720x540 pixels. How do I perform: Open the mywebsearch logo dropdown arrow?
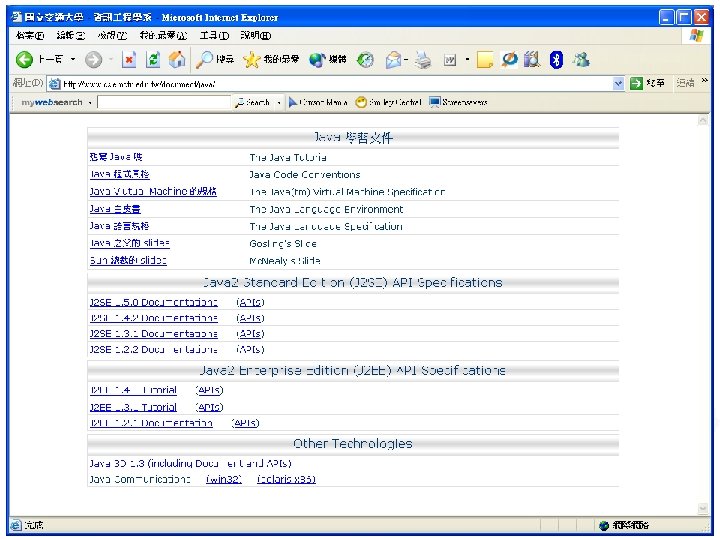pyautogui.click(x=90, y=102)
